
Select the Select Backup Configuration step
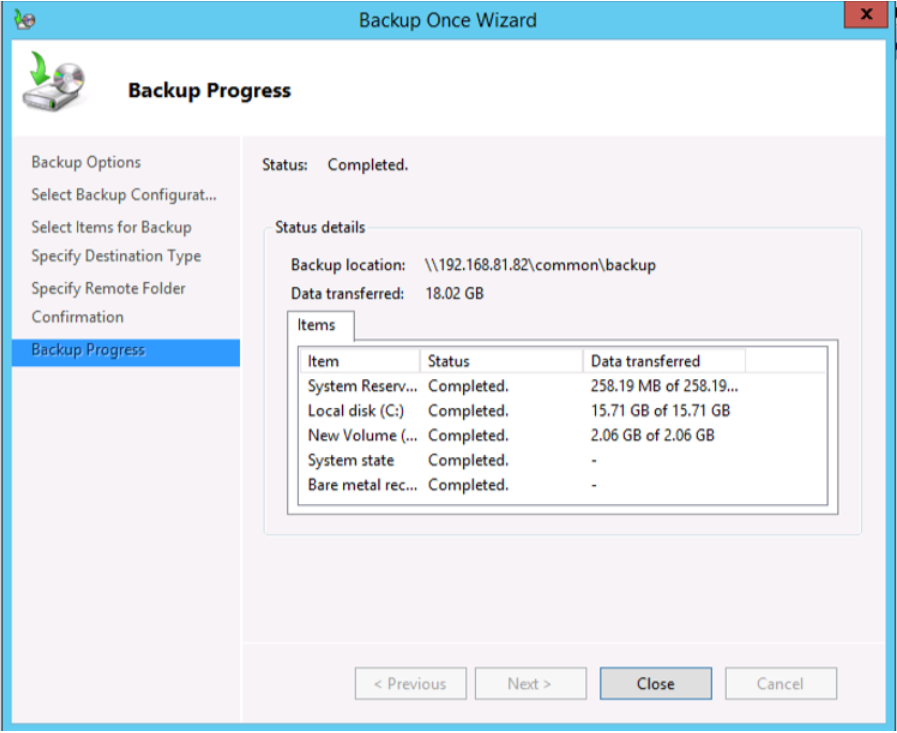(x=123, y=194)
